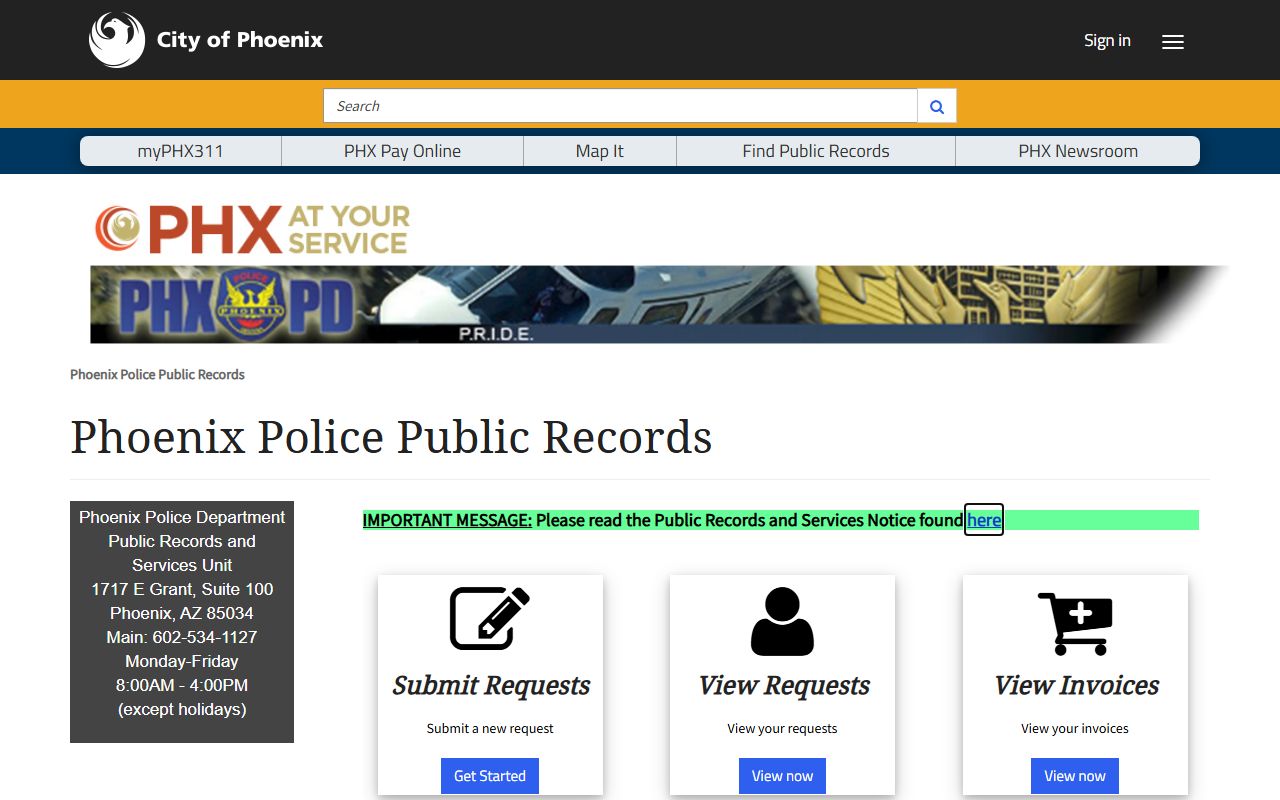
Task: Open the hamburger menu icon
Action: (x=1173, y=42)
